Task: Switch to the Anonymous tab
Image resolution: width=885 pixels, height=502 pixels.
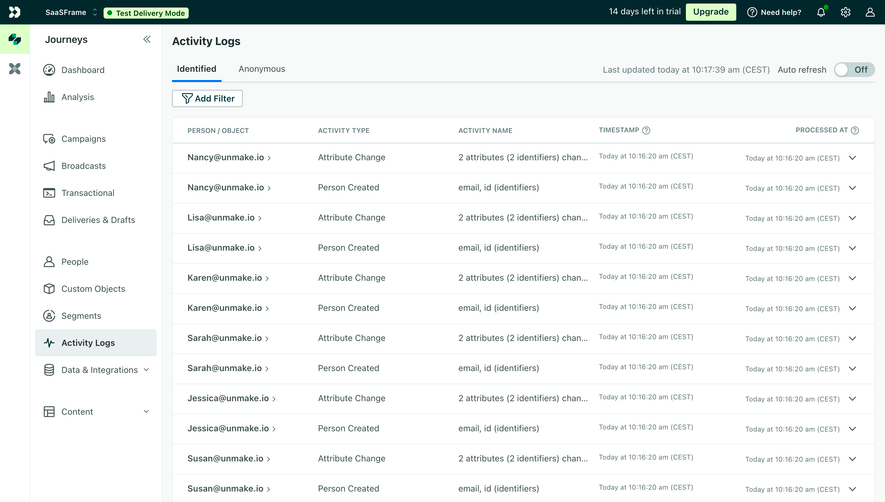Action: tap(262, 69)
